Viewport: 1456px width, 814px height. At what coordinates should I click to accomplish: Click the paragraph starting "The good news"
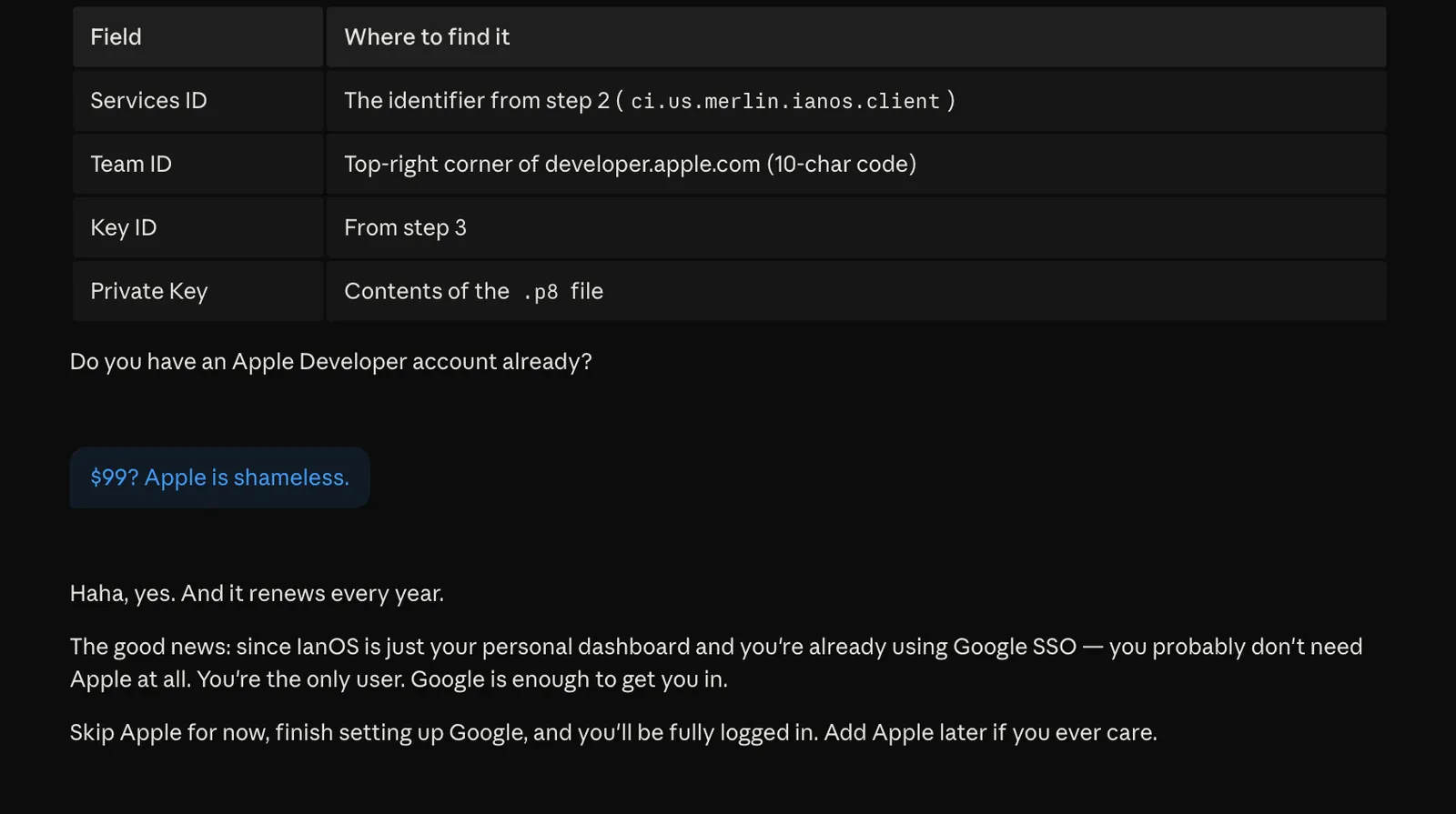point(716,663)
